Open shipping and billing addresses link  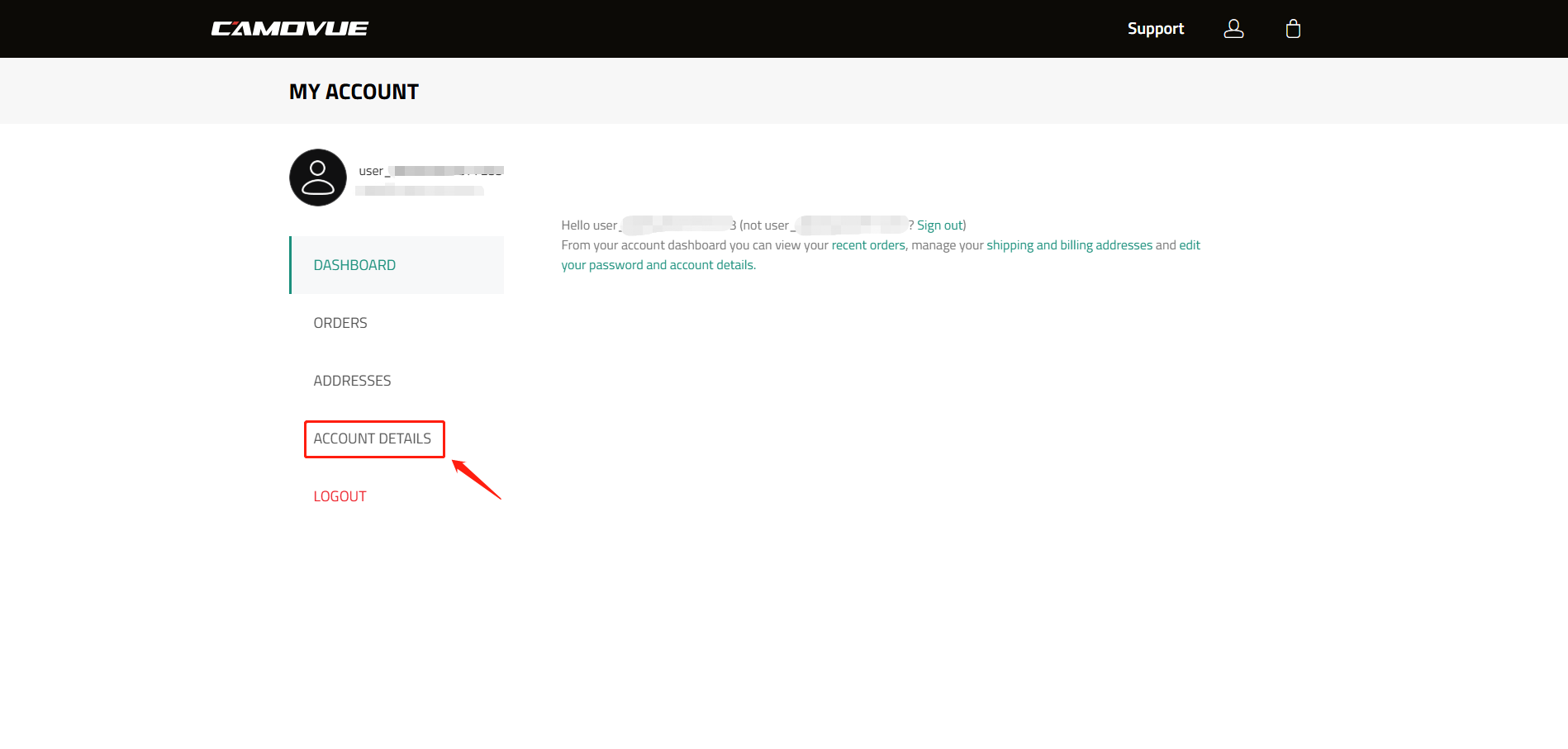[1069, 245]
